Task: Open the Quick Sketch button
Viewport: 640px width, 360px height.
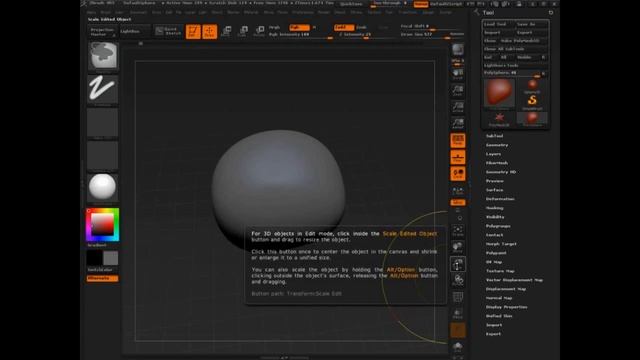Action: click(x=168, y=31)
